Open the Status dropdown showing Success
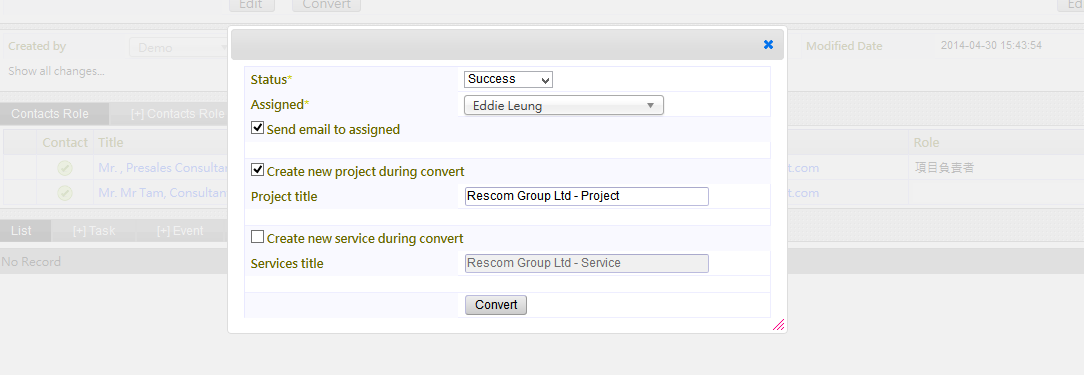The image size is (1084, 375). coord(508,80)
